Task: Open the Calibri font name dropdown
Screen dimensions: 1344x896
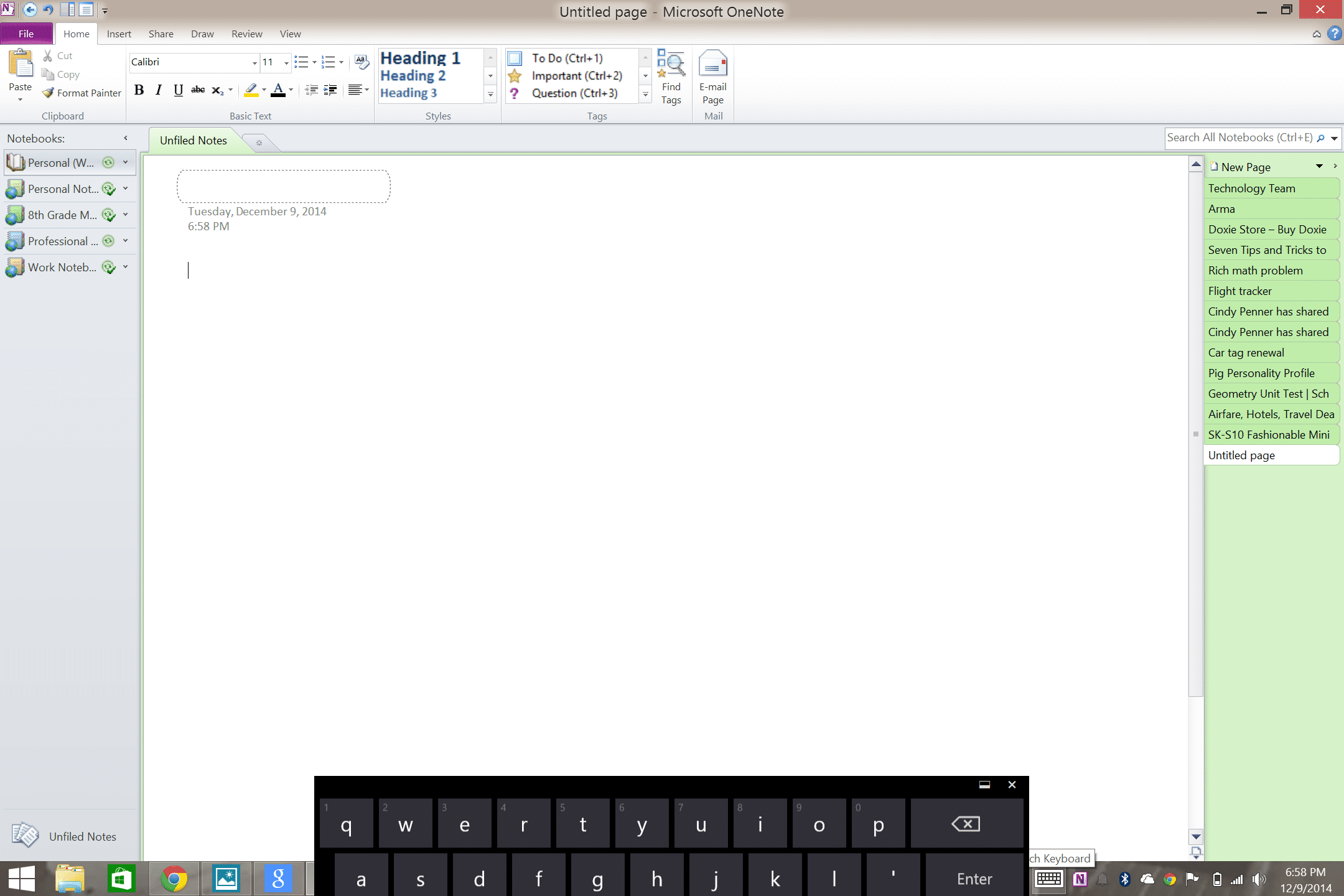Action: click(x=254, y=62)
